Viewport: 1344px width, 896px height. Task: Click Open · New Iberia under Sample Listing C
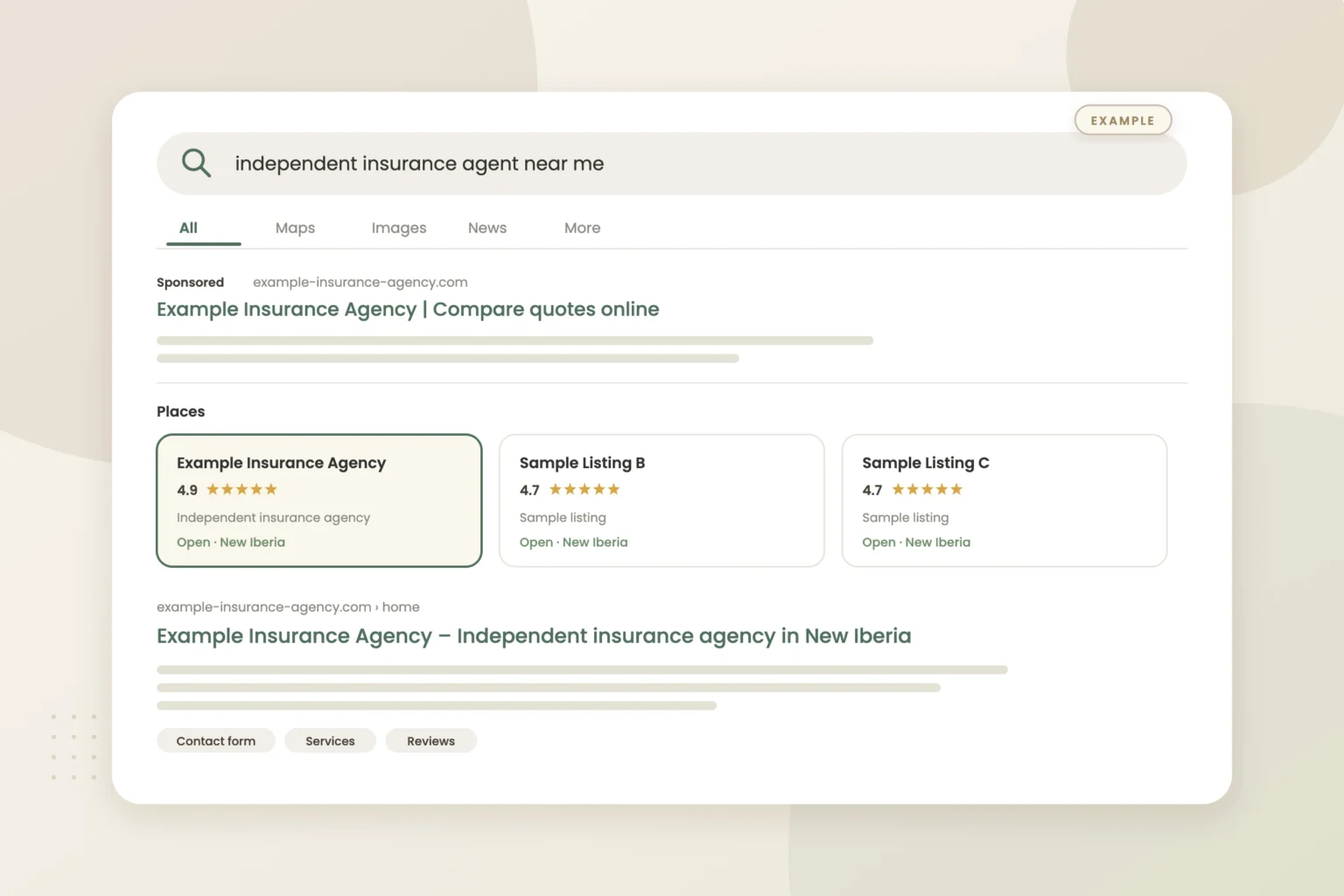click(916, 542)
